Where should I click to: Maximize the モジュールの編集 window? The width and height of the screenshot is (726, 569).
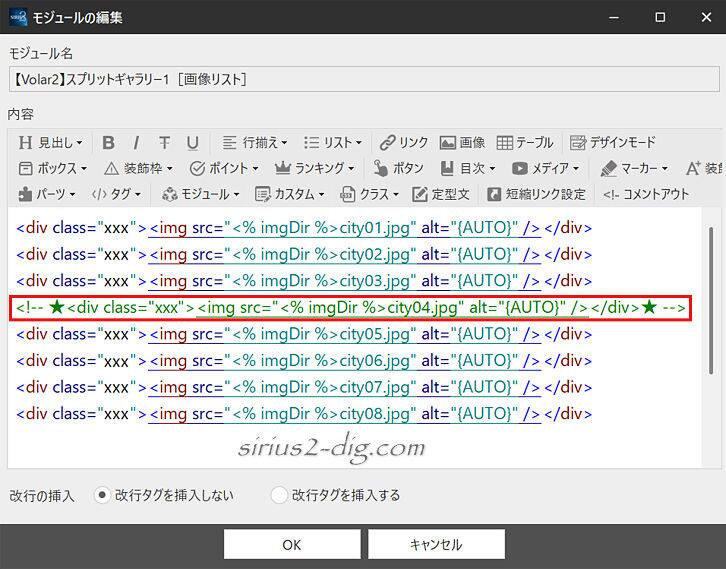pos(660,17)
